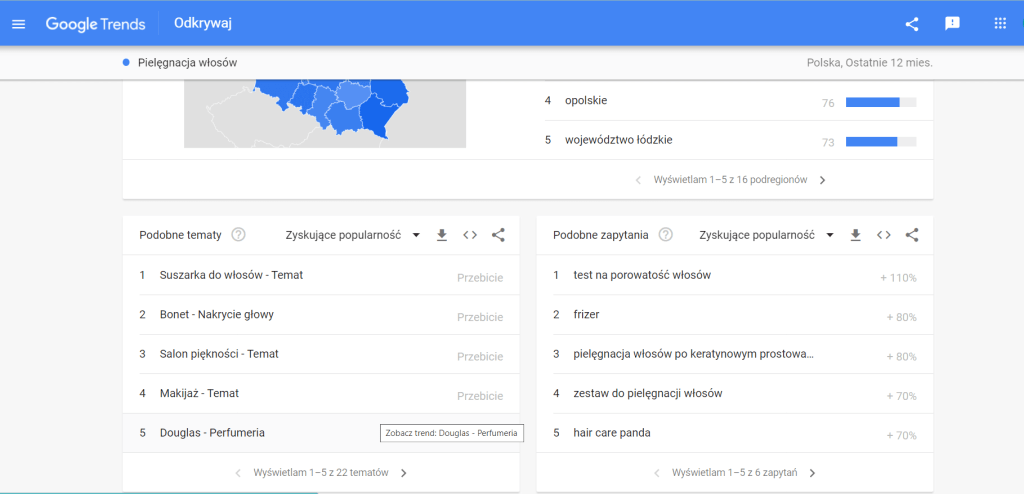
Task: Embed the Podobne zapytania widget
Action: (884, 235)
